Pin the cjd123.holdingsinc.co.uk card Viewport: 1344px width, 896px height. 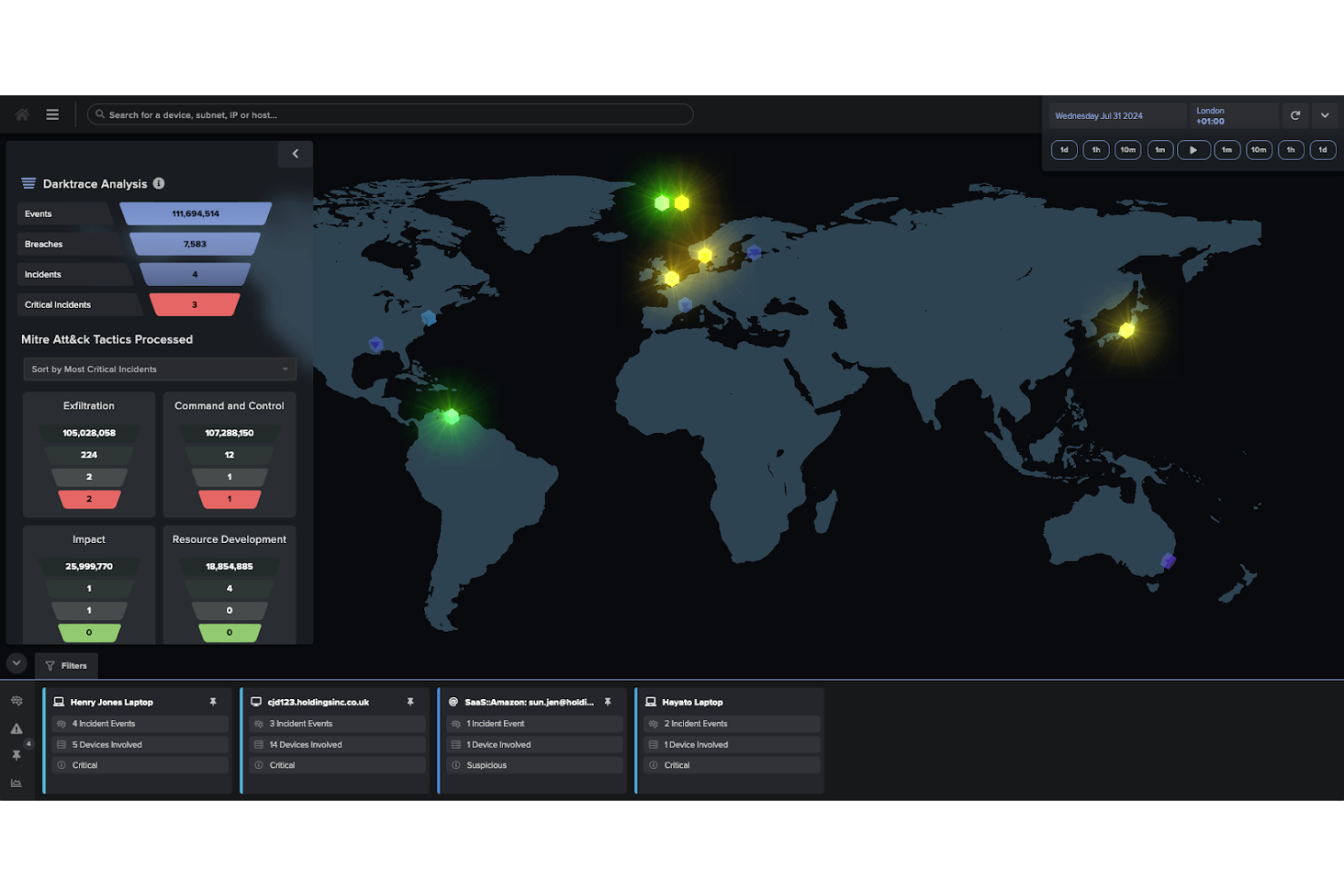coord(410,701)
